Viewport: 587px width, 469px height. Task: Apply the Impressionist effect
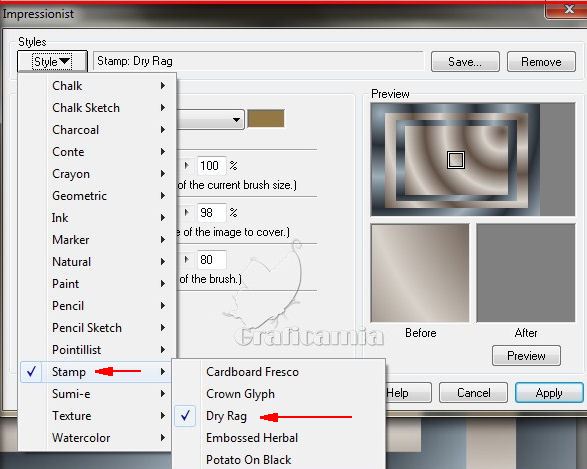click(x=549, y=393)
